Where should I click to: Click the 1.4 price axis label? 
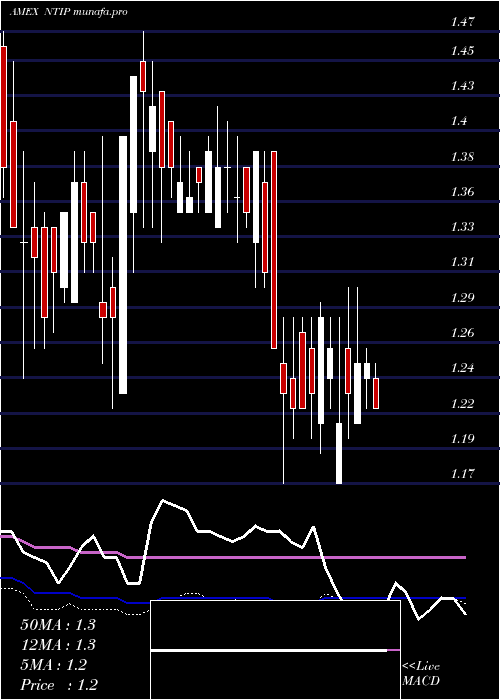[460, 121]
